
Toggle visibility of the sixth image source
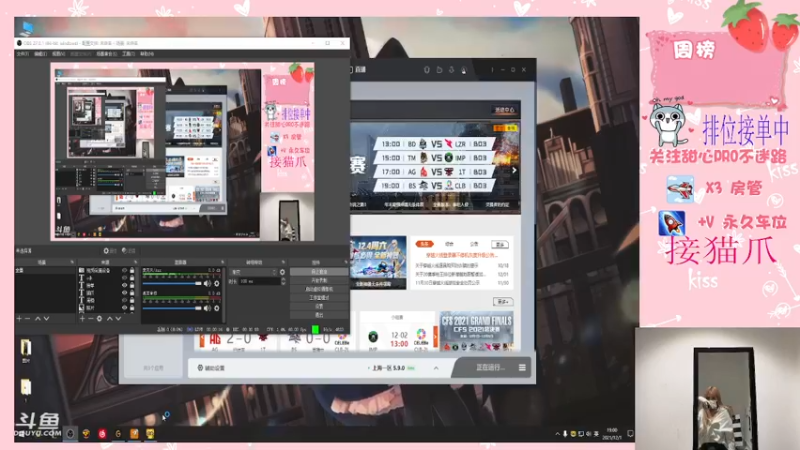click(124, 308)
